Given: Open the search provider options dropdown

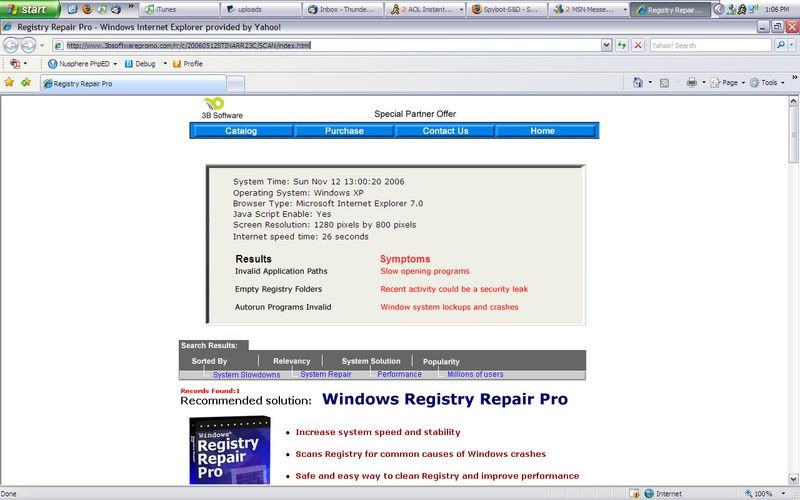Looking at the screenshot, I should (792, 45).
